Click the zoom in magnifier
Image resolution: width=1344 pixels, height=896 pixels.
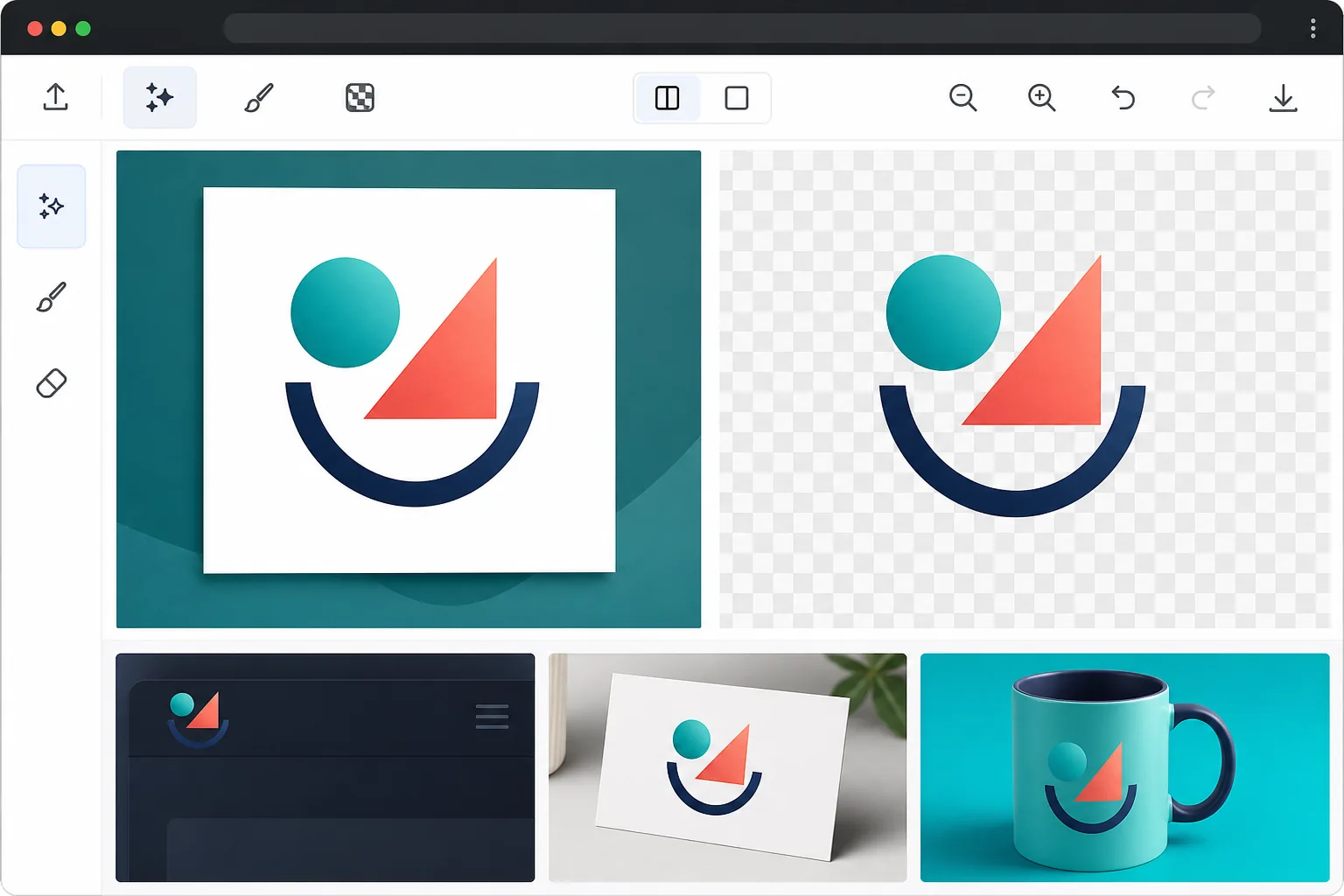pyautogui.click(x=1041, y=97)
